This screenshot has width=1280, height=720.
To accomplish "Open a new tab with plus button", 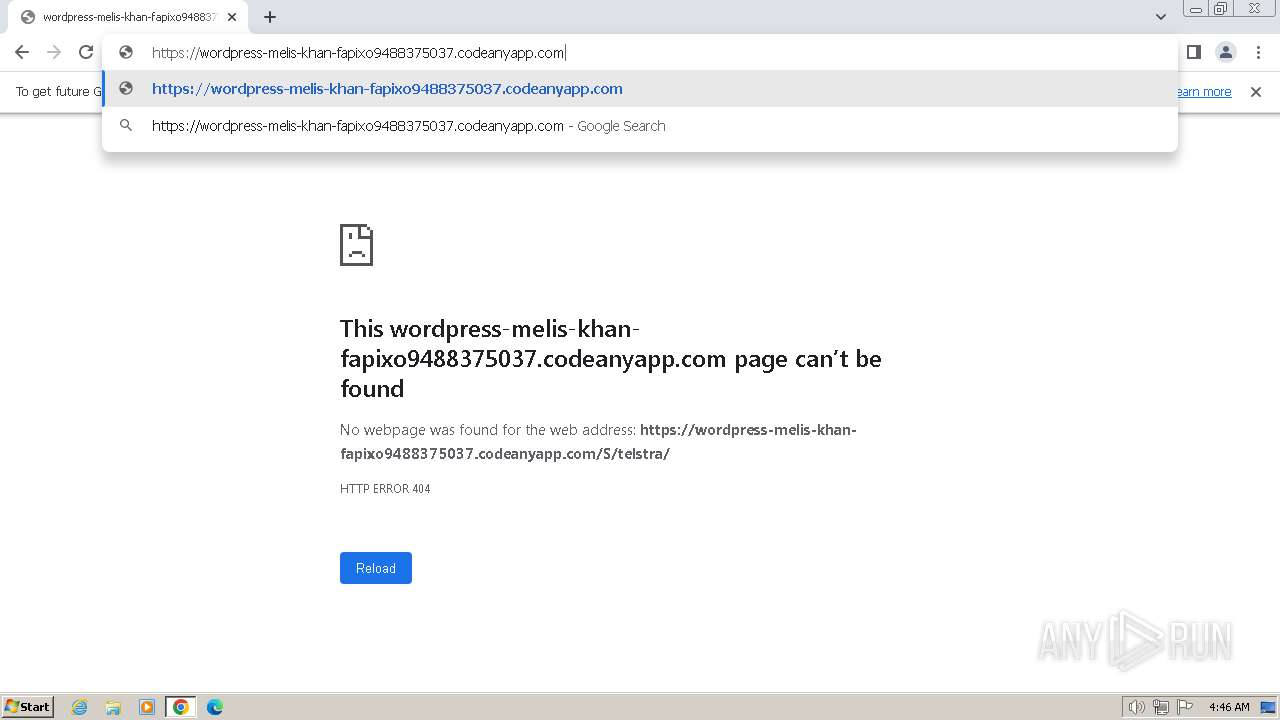I will 270,17.
